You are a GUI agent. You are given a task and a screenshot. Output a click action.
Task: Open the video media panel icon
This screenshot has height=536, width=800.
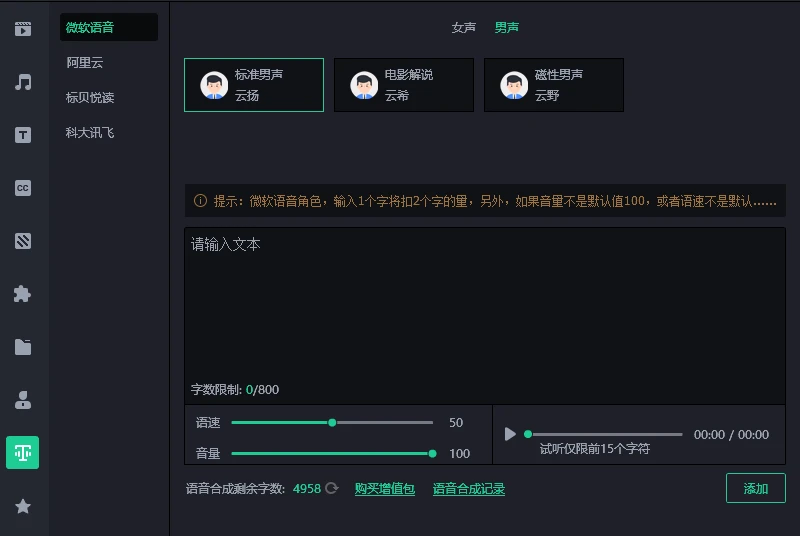tap(23, 29)
